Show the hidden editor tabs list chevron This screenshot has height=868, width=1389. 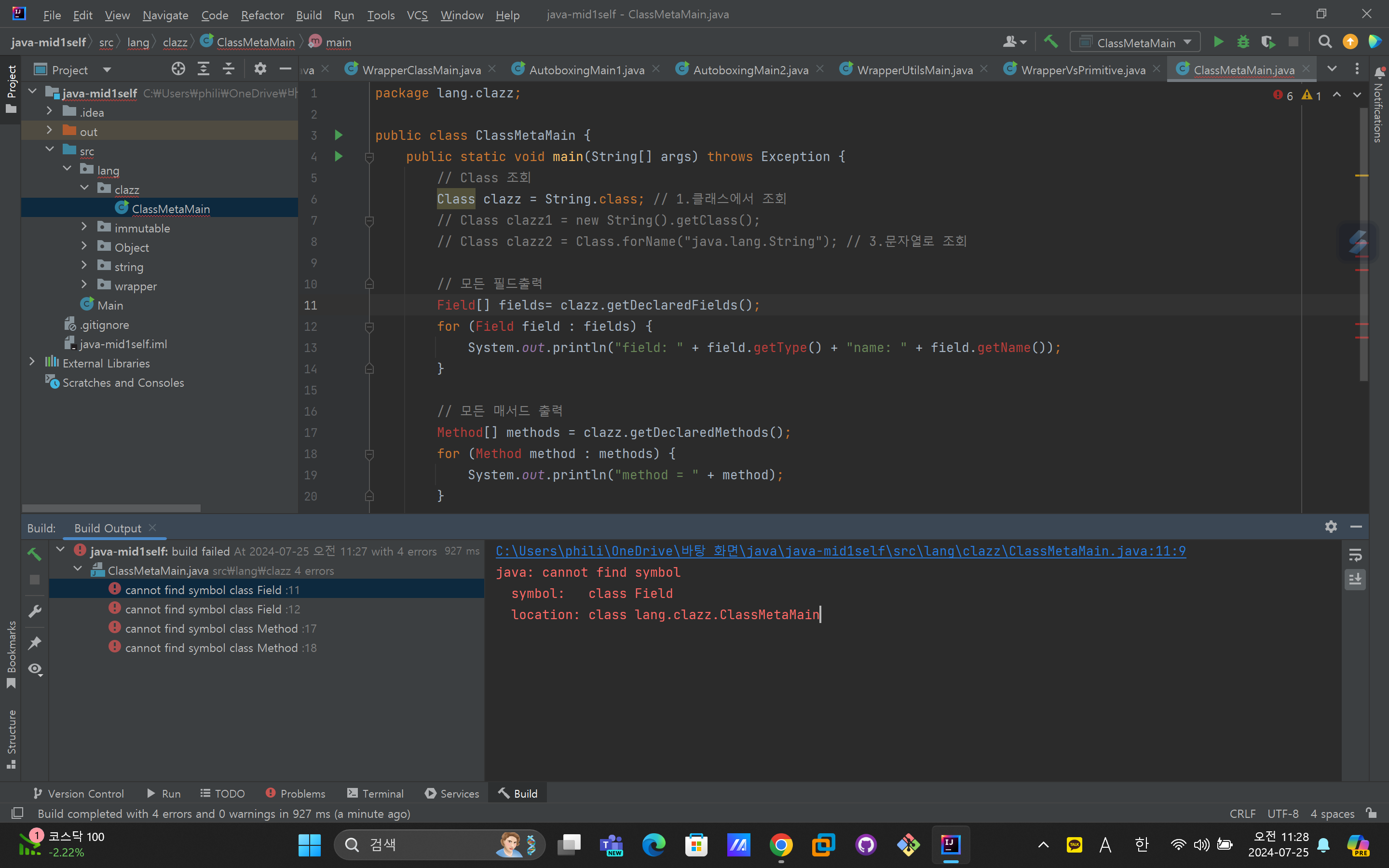1332,69
